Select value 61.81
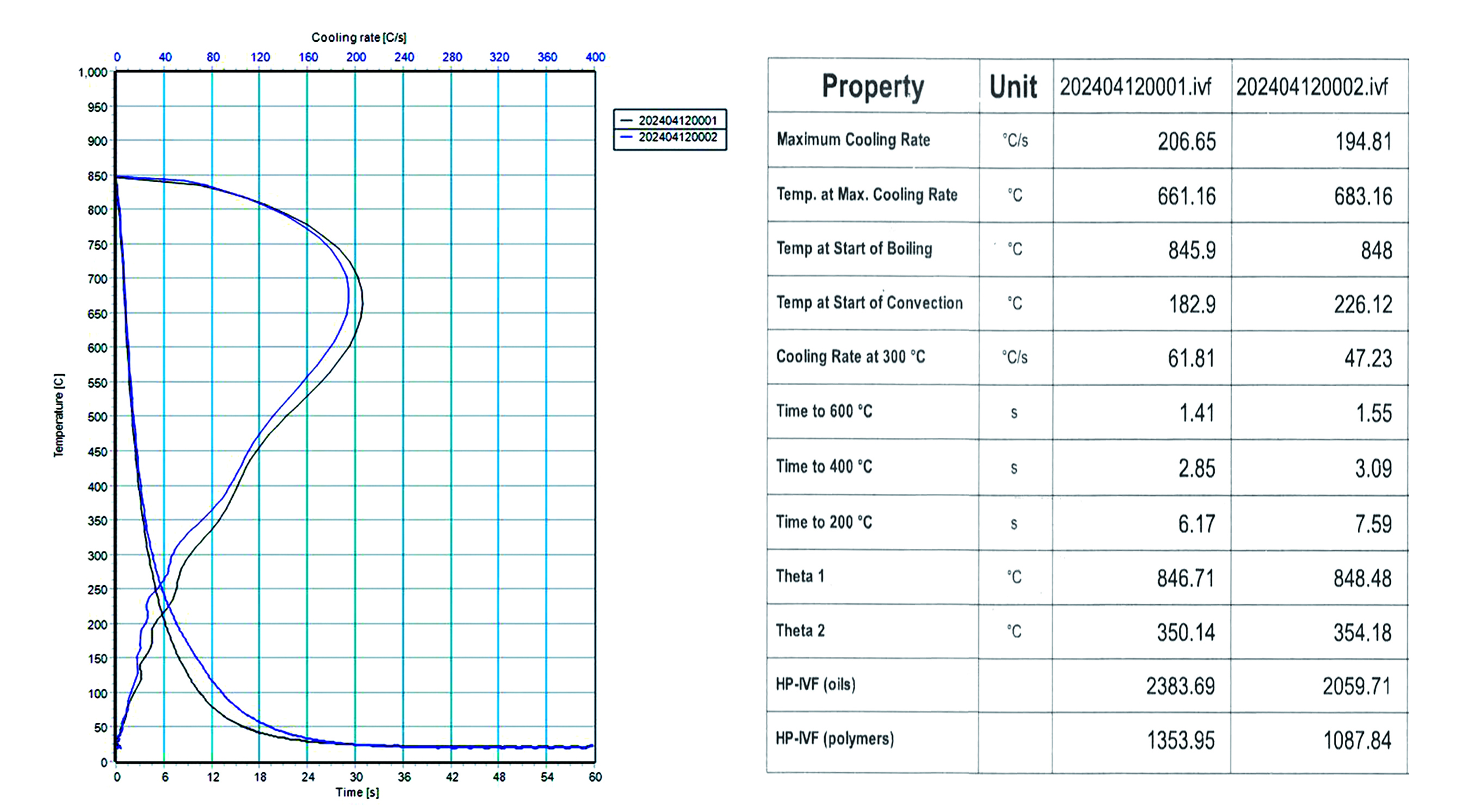 pyautogui.click(x=1191, y=358)
